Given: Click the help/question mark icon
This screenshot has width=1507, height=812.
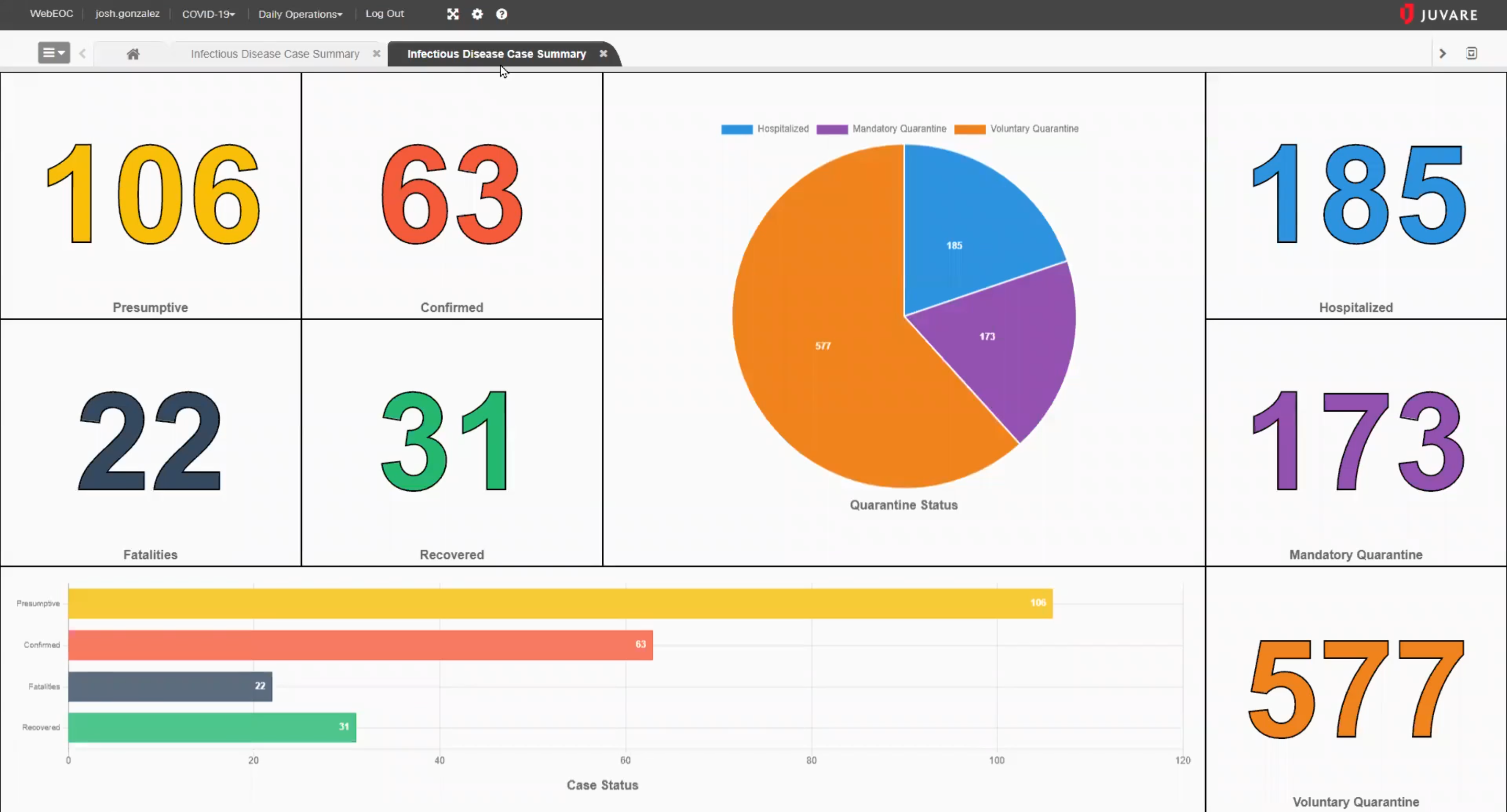Looking at the screenshot, I should click(502, 14).
